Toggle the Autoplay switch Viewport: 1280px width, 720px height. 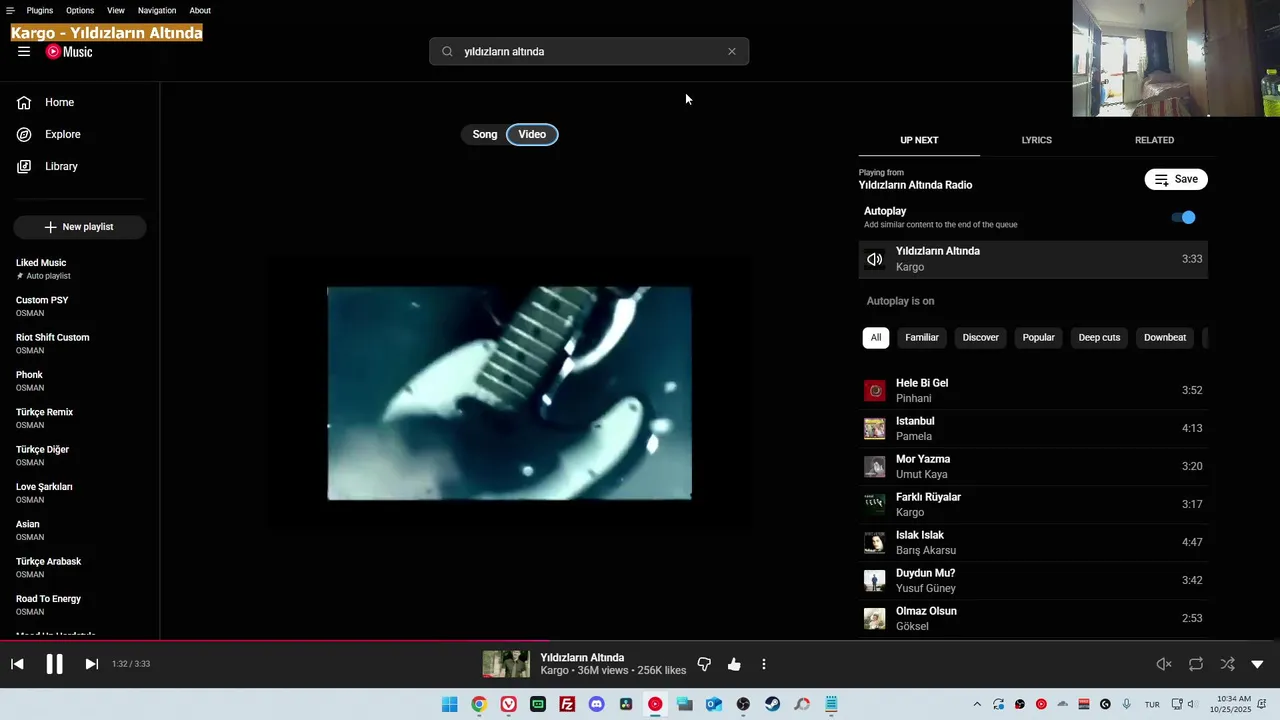click(x=1183, y=217)
